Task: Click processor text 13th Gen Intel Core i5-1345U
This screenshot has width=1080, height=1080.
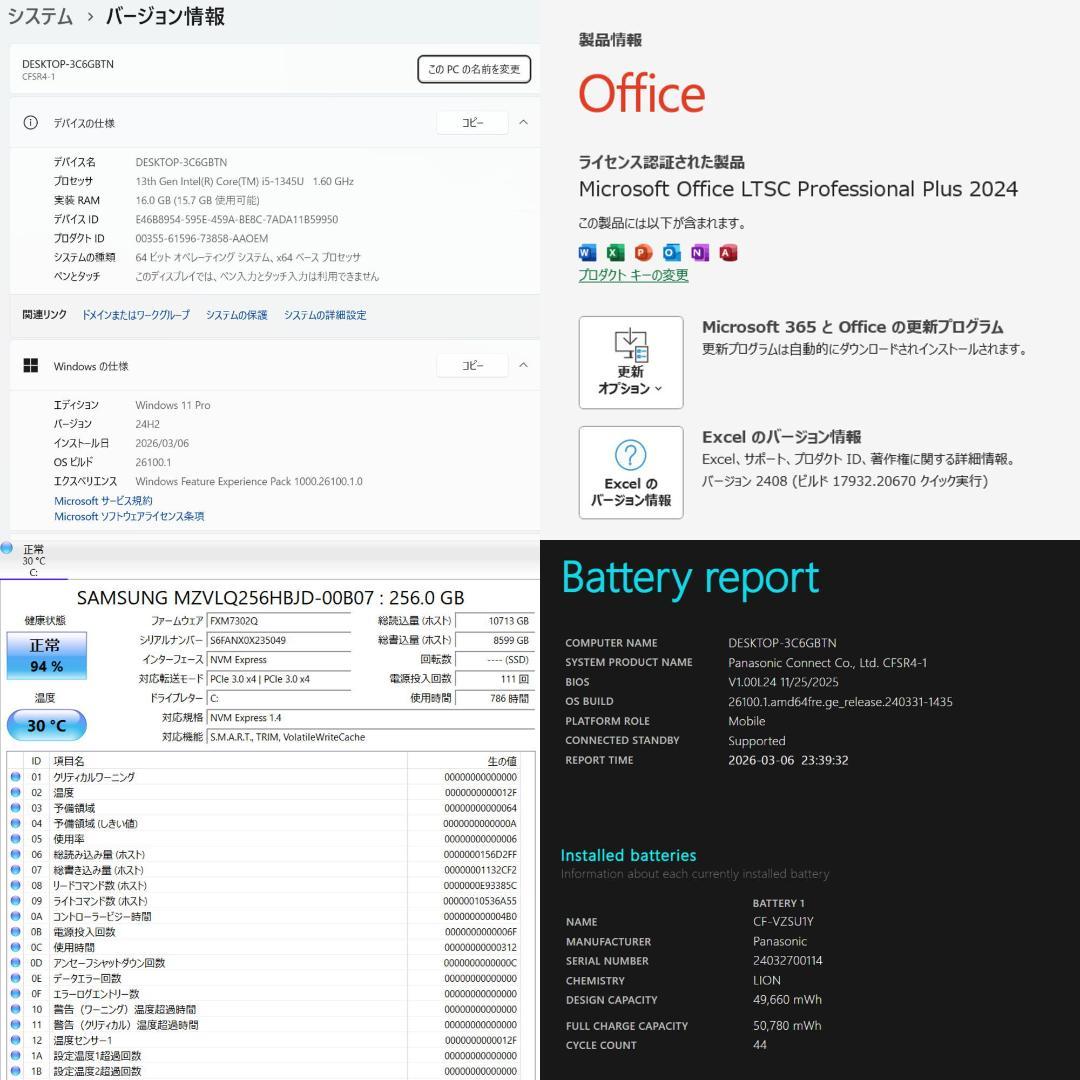Action: (245, 181)
